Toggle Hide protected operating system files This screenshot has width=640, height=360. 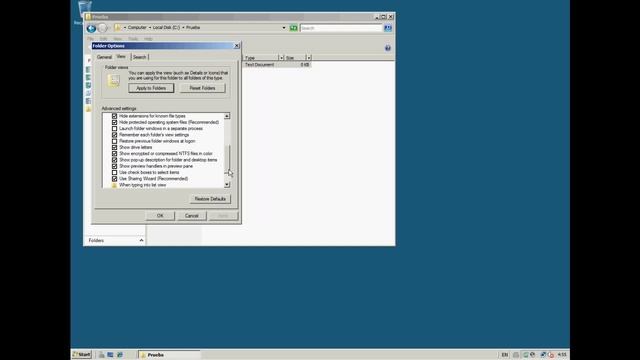(x=114, y=122)
